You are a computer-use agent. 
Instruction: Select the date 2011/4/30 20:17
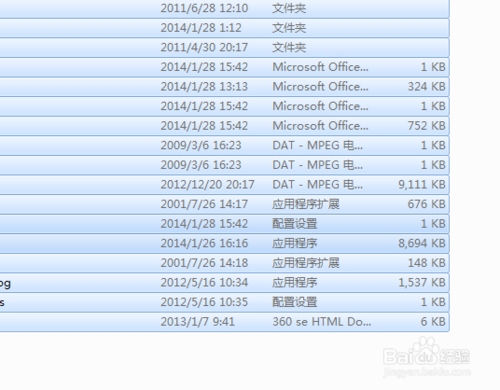click(204, 47)
